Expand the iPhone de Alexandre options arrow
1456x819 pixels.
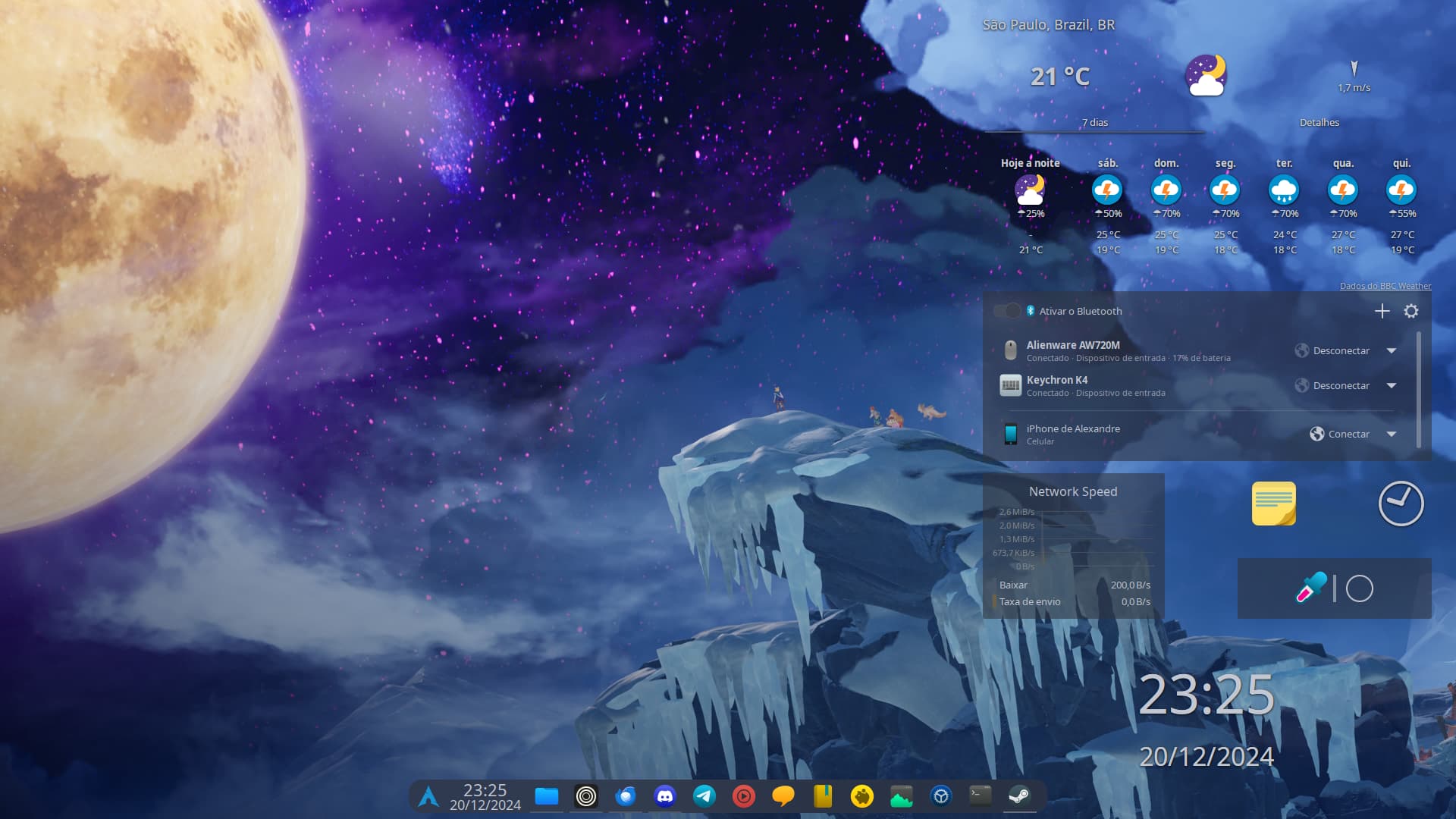coord(1392,434)
